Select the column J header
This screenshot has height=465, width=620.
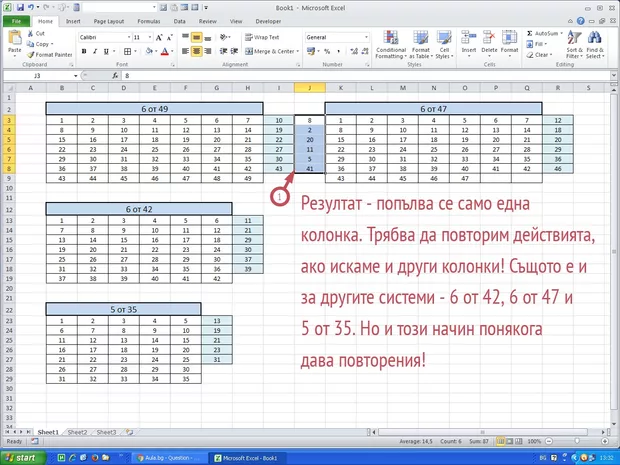point(310,88)
